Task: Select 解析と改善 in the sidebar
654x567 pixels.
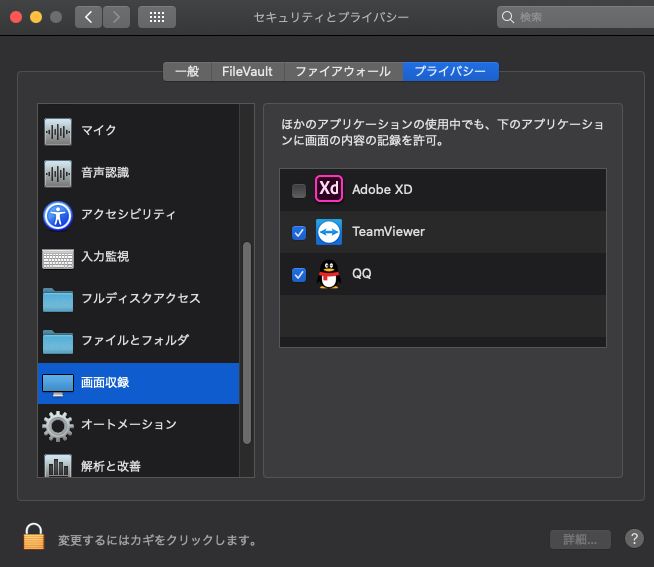Action: [138, 463]
